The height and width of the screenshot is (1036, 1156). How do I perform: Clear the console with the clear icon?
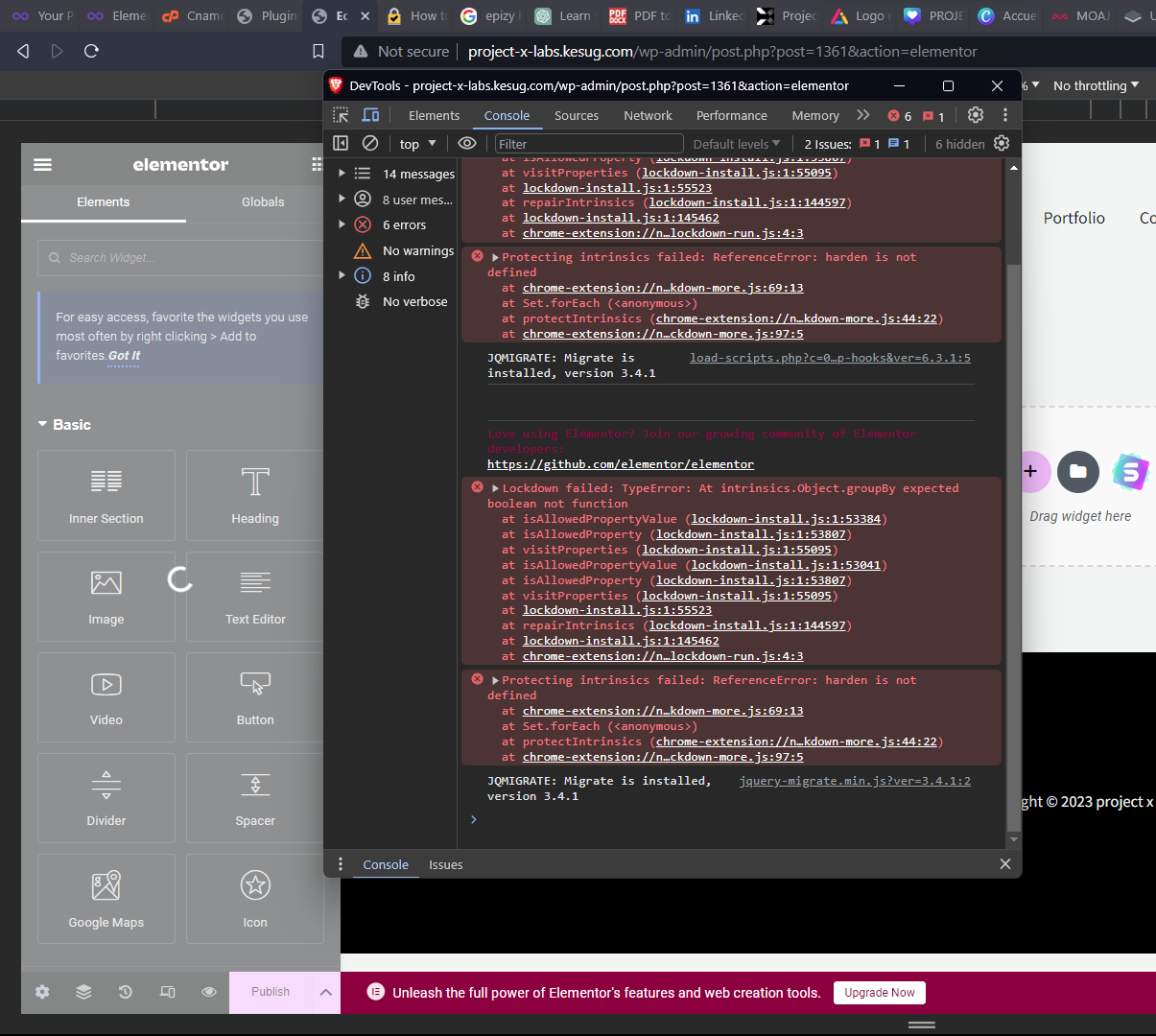click(370, 143)
